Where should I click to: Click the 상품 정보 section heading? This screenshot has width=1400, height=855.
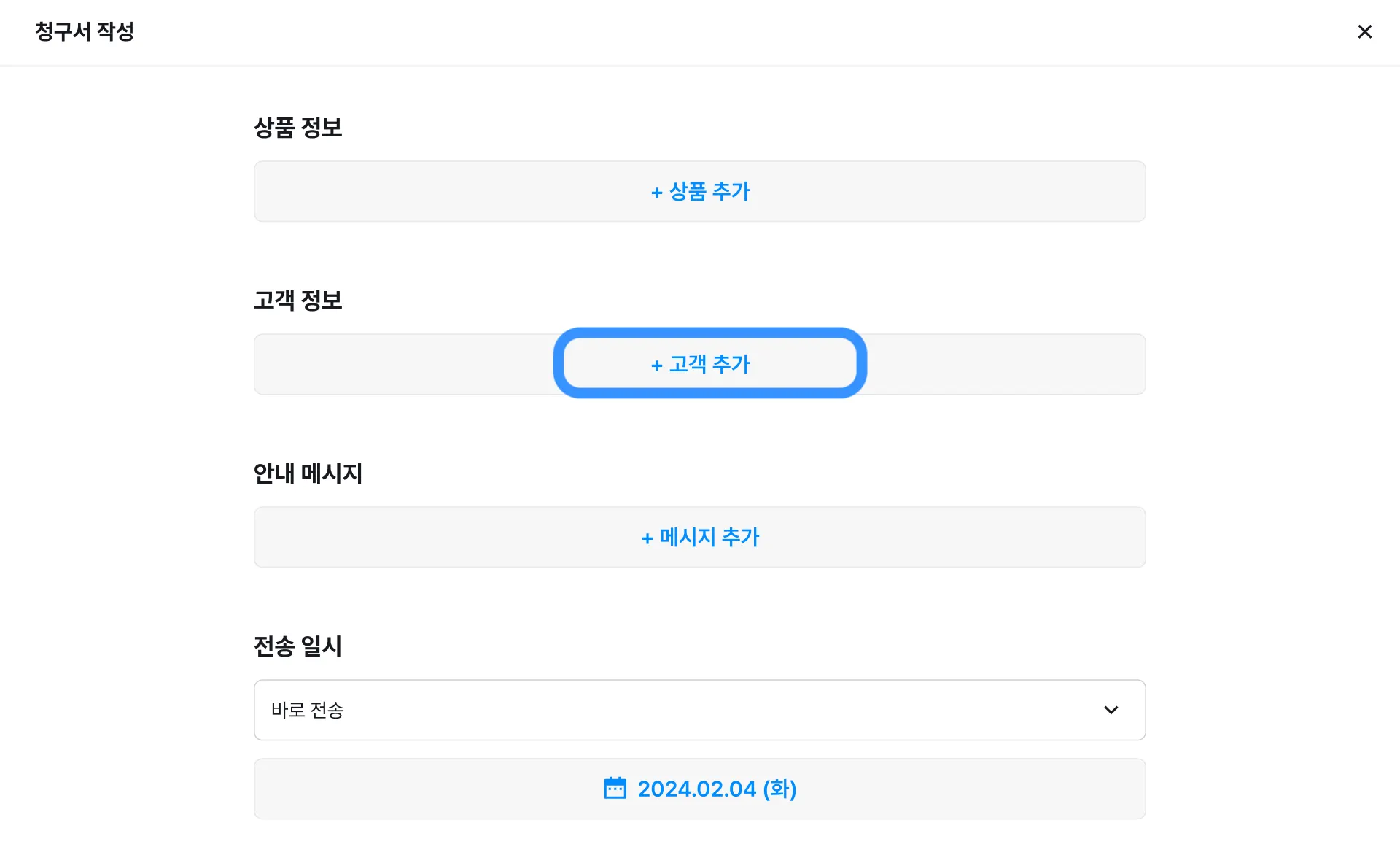coord(297,128)
